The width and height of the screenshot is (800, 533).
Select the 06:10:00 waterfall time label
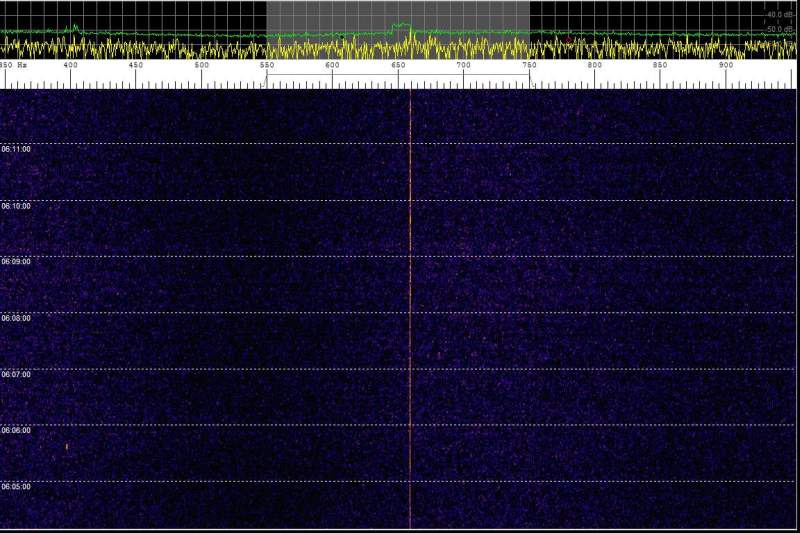16,206
